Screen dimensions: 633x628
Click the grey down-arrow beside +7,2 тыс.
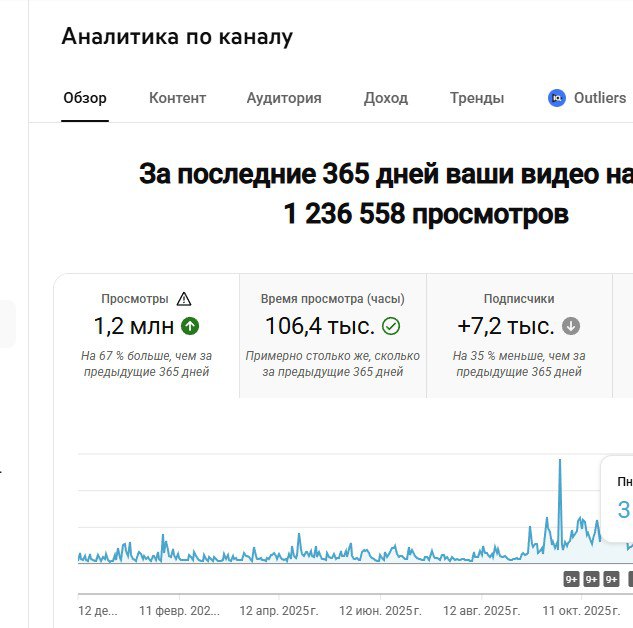point(571,326)
